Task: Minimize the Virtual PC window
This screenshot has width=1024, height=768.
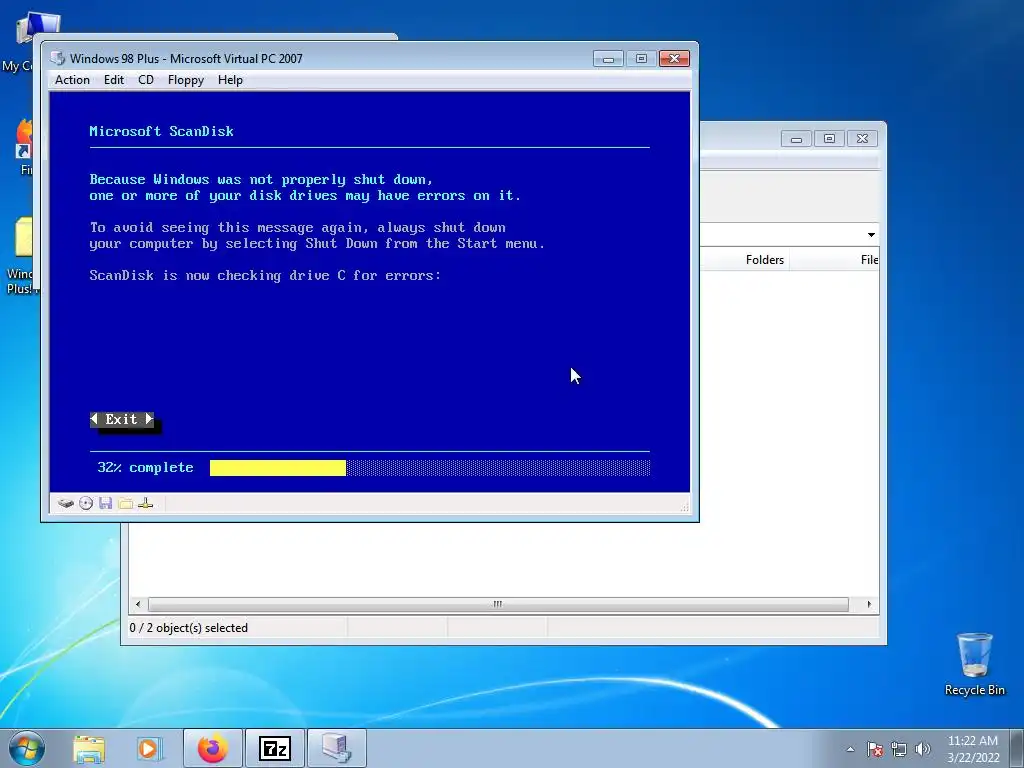Action: pyautogui.click(x=608, y=59)
